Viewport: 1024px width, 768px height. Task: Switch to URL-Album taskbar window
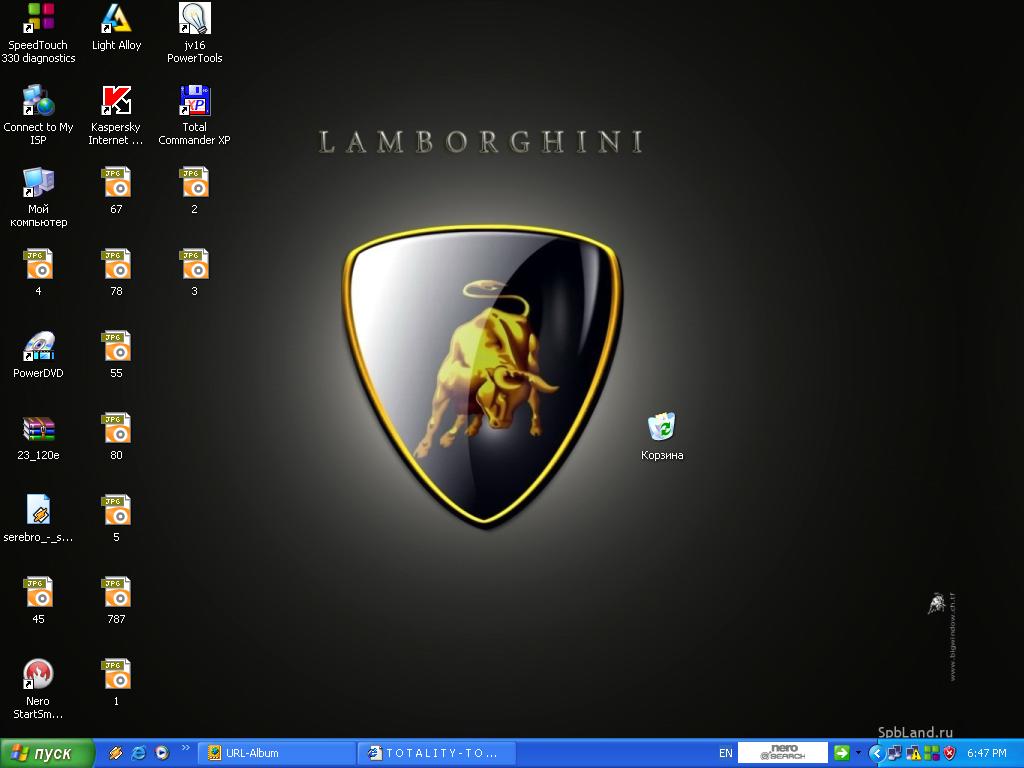276,753
